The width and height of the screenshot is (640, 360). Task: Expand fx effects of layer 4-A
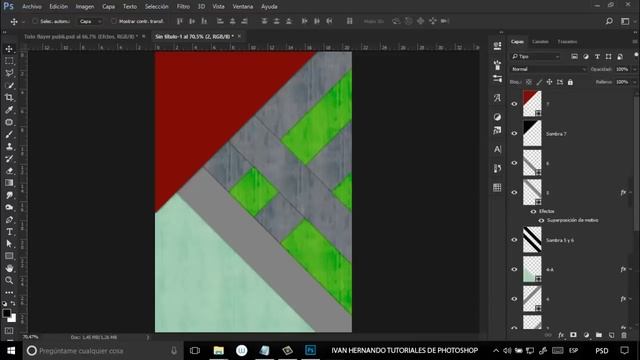(630, 269)
